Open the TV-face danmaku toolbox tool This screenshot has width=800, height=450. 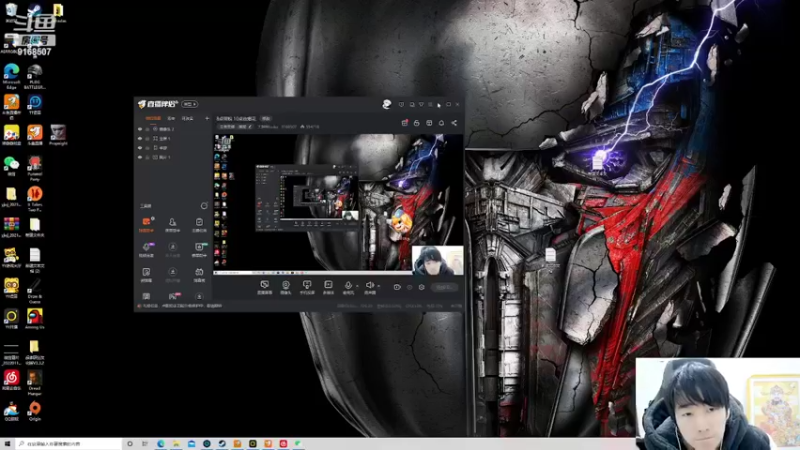click(x=199, y=274)
